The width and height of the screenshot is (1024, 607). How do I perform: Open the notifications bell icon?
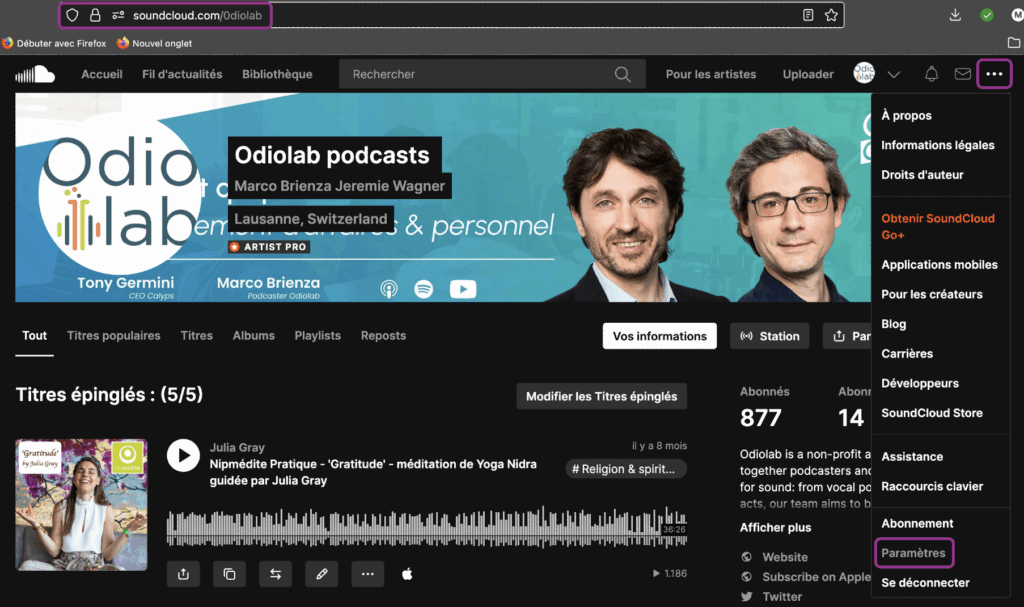931,74
